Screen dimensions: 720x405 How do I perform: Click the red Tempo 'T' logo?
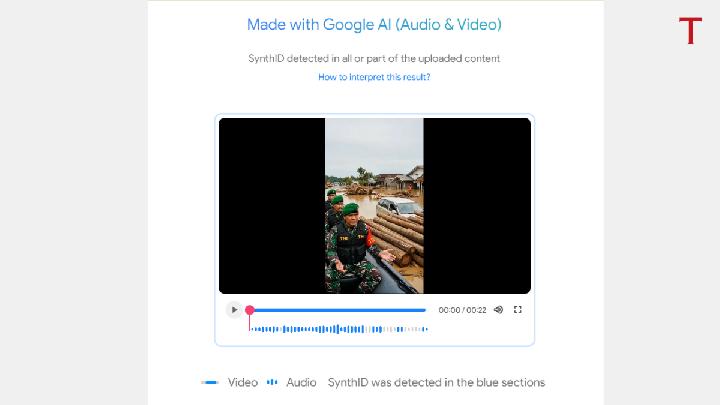click(690, 31)
